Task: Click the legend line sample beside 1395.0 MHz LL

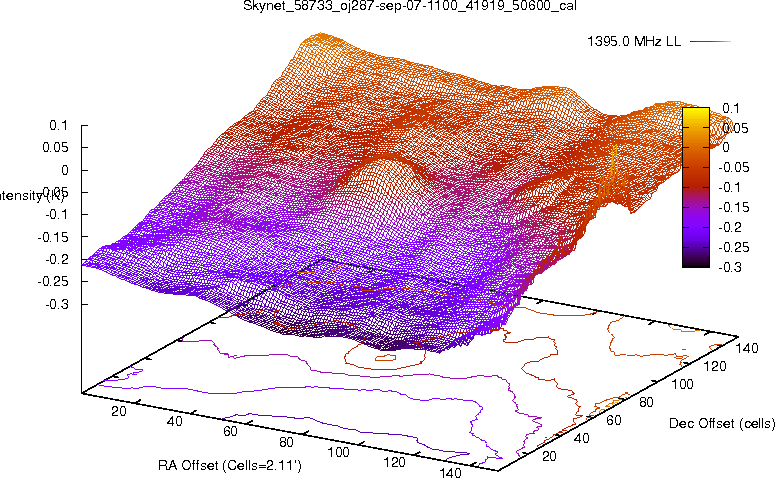Action: [x=710, y=42]
